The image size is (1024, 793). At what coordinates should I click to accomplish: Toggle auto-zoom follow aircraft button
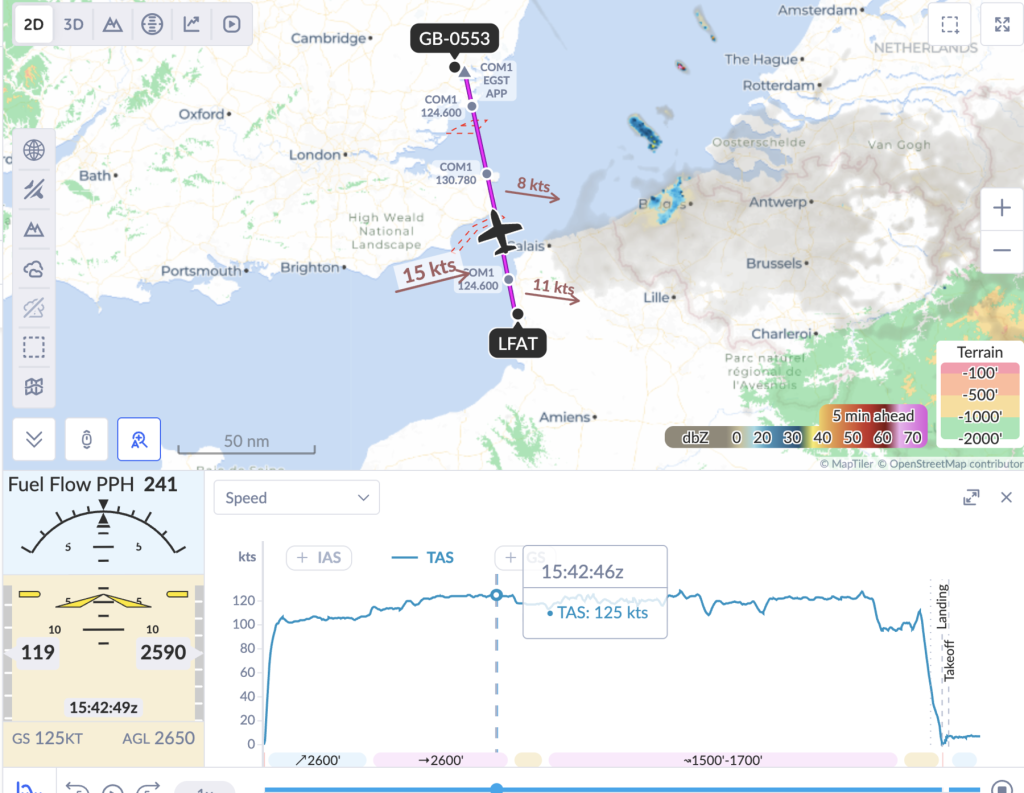point(139,439)
